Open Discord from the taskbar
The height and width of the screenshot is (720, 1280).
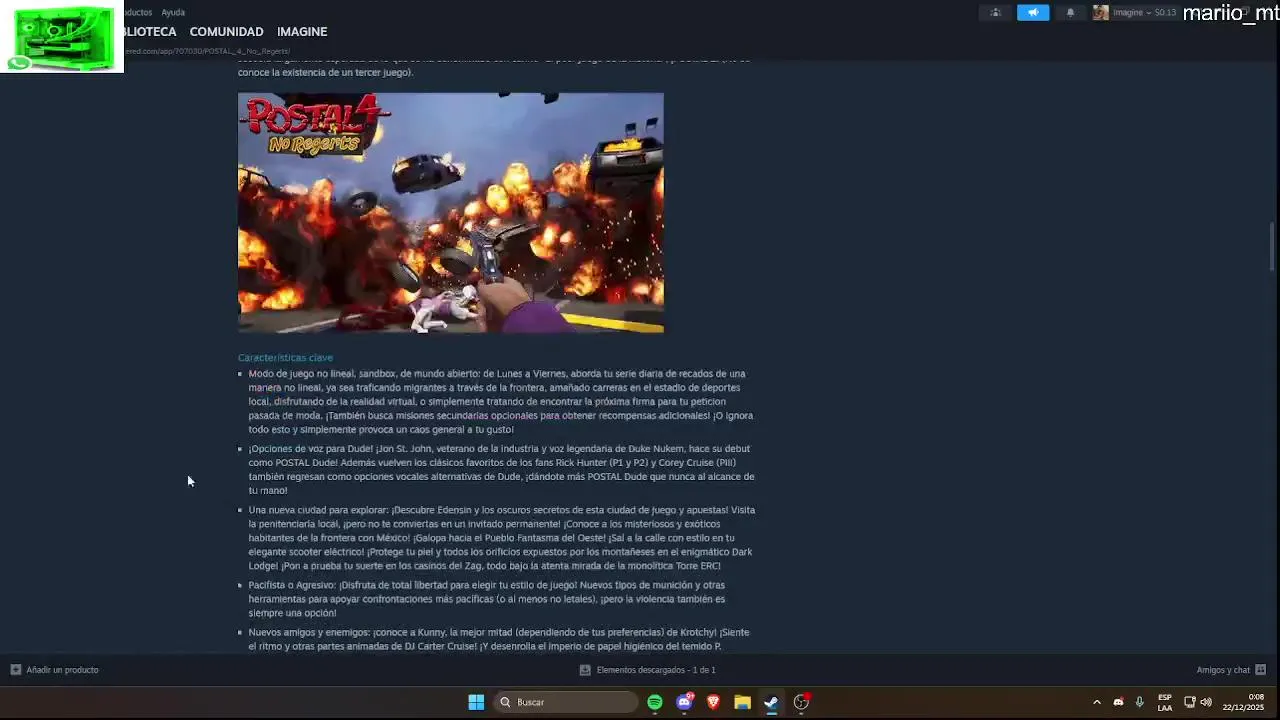click(x=685, y=702)
